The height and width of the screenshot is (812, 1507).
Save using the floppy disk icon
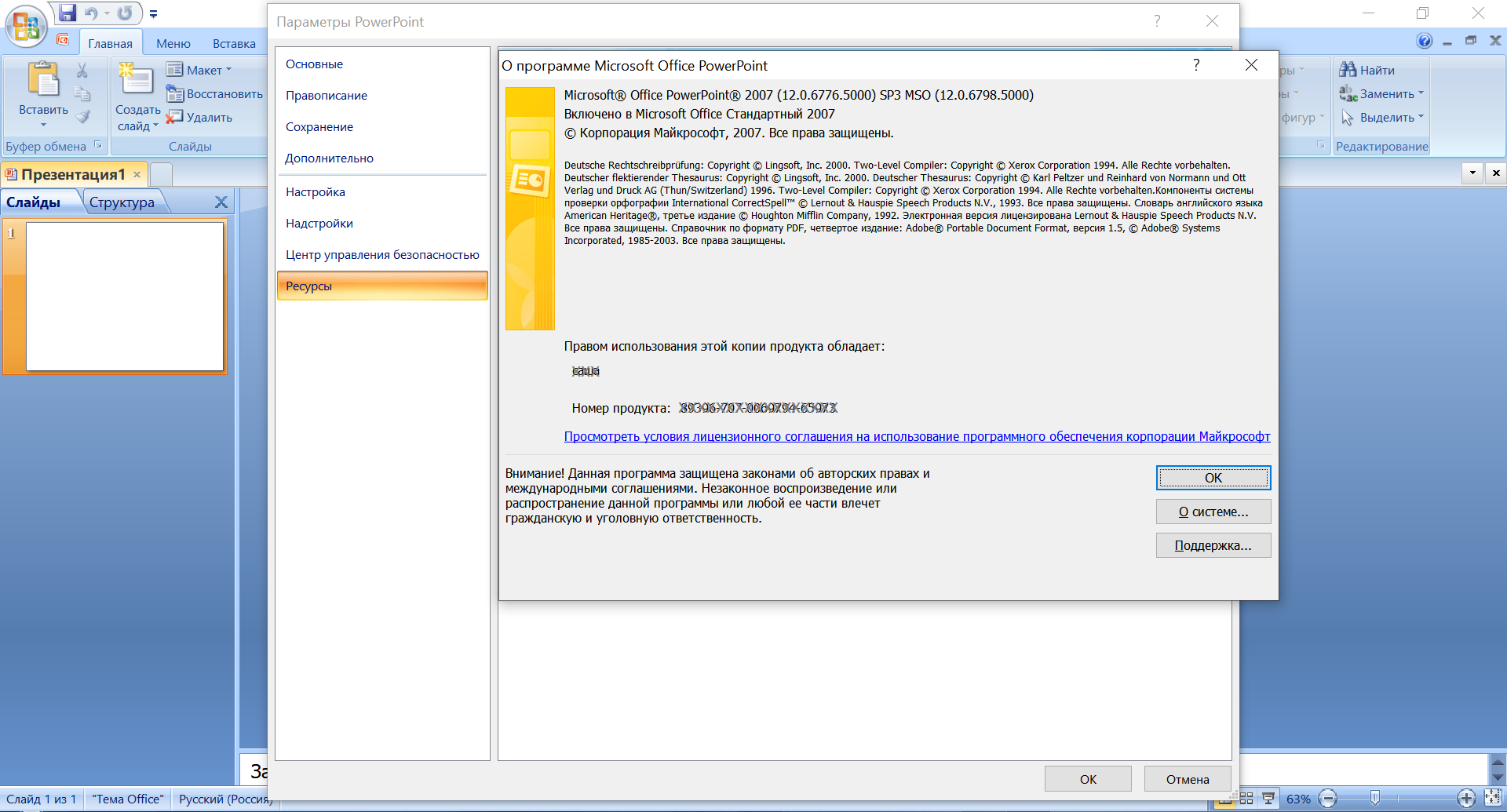pos(68,13)
